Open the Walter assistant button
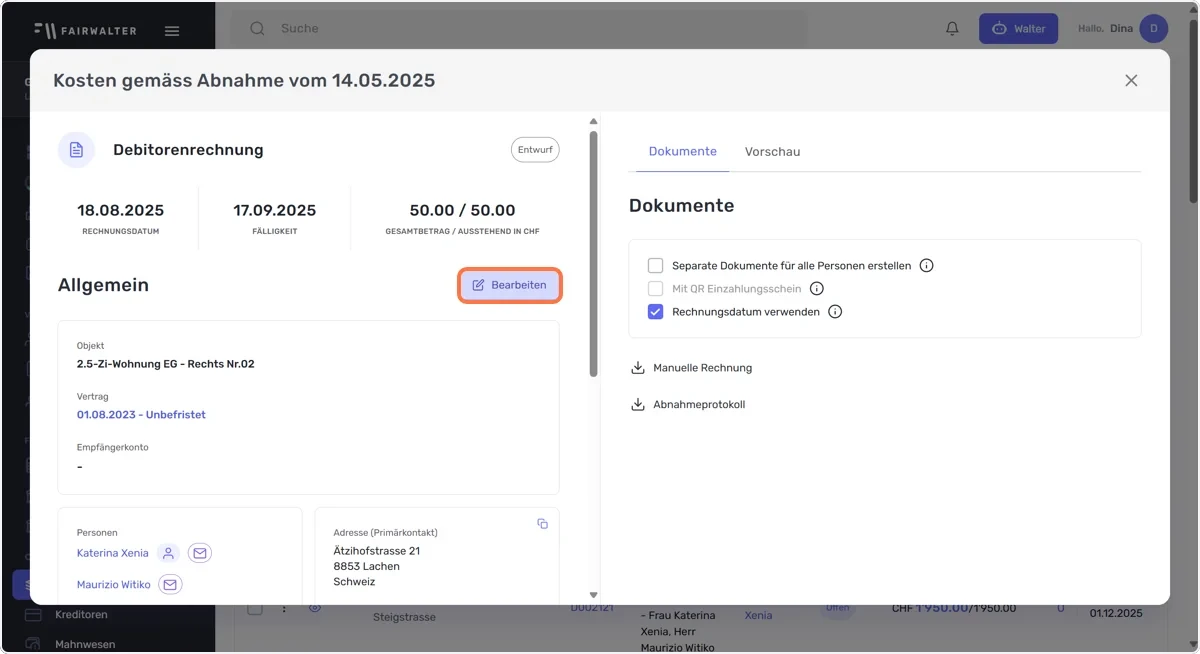Image resolution: width=1200 pixels, height=654 pixels. [x=1018, y=29]
